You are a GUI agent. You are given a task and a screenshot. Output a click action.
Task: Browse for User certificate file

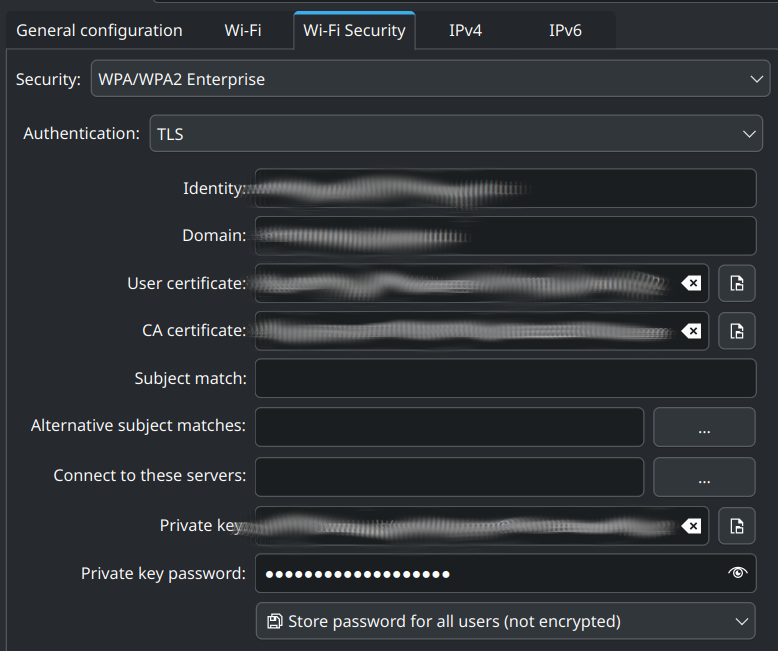tap(737, 283)
